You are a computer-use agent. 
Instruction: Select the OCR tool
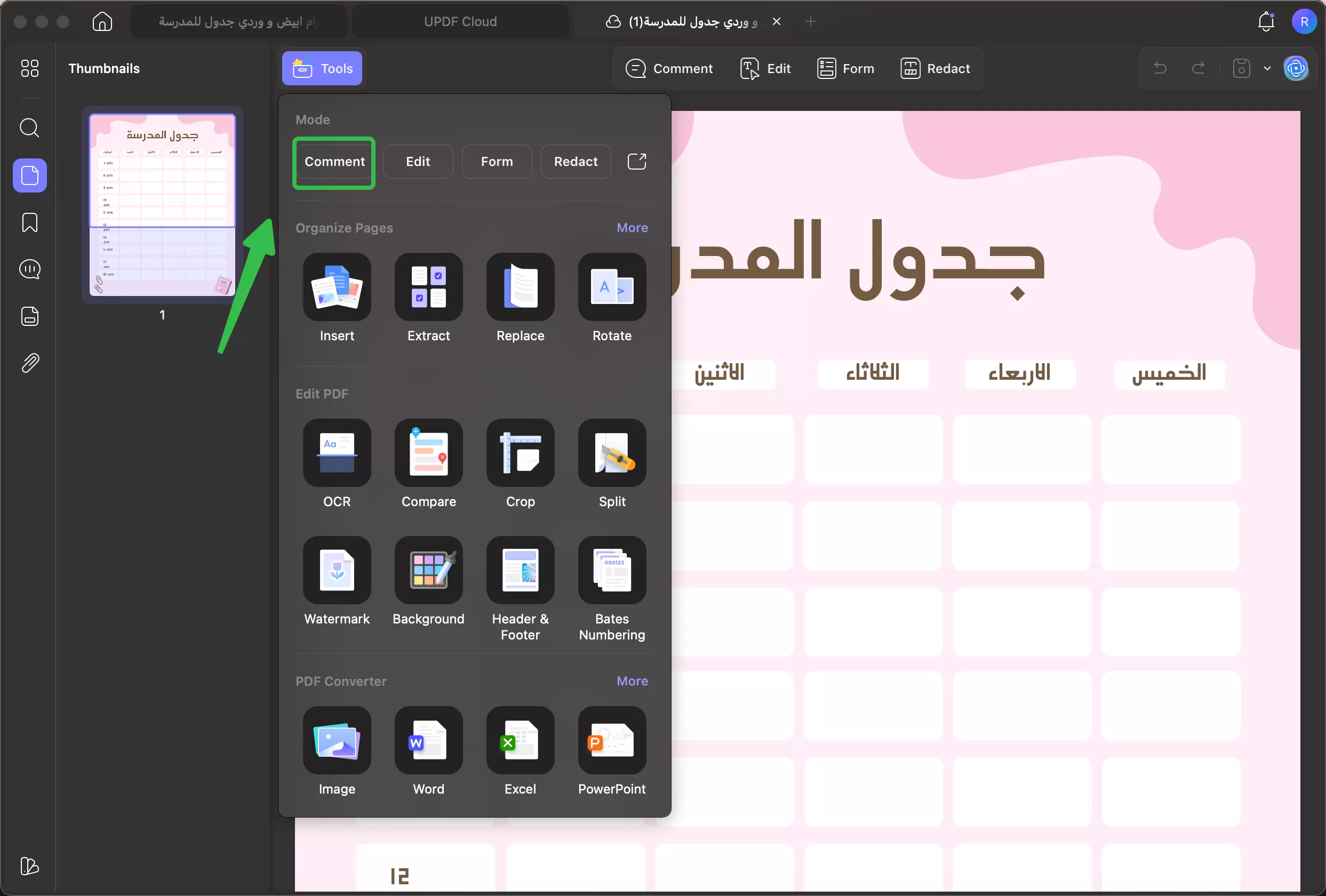click(337, 453)
